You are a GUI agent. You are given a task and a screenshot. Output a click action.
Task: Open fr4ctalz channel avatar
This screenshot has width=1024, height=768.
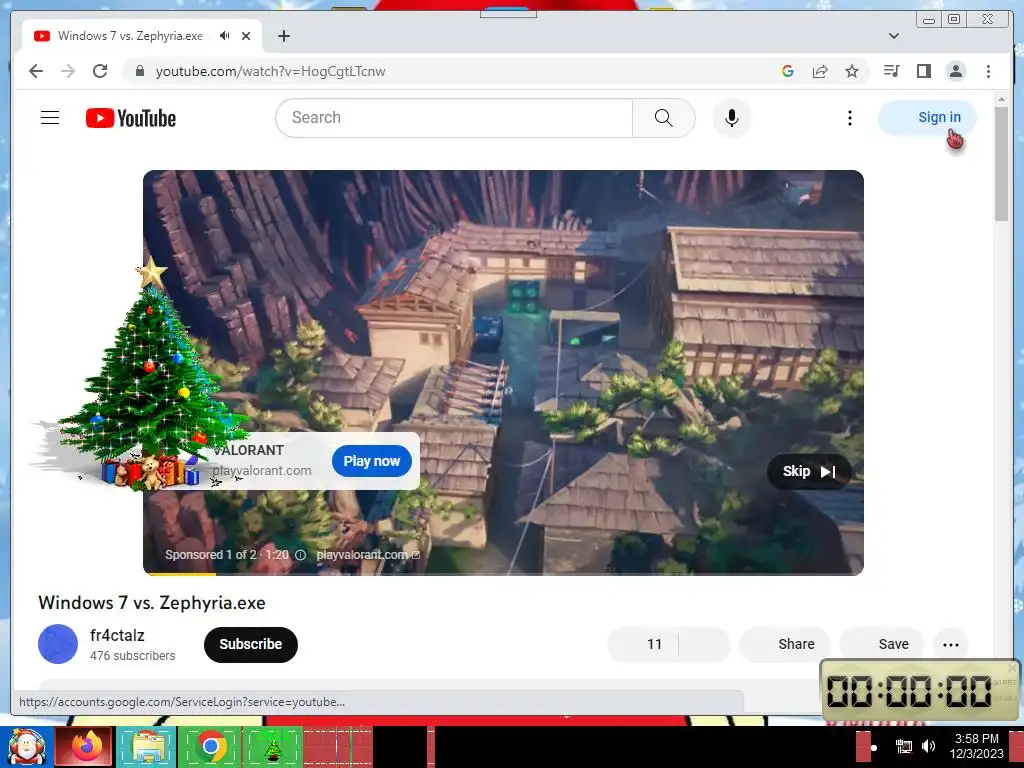pos(57,644)
